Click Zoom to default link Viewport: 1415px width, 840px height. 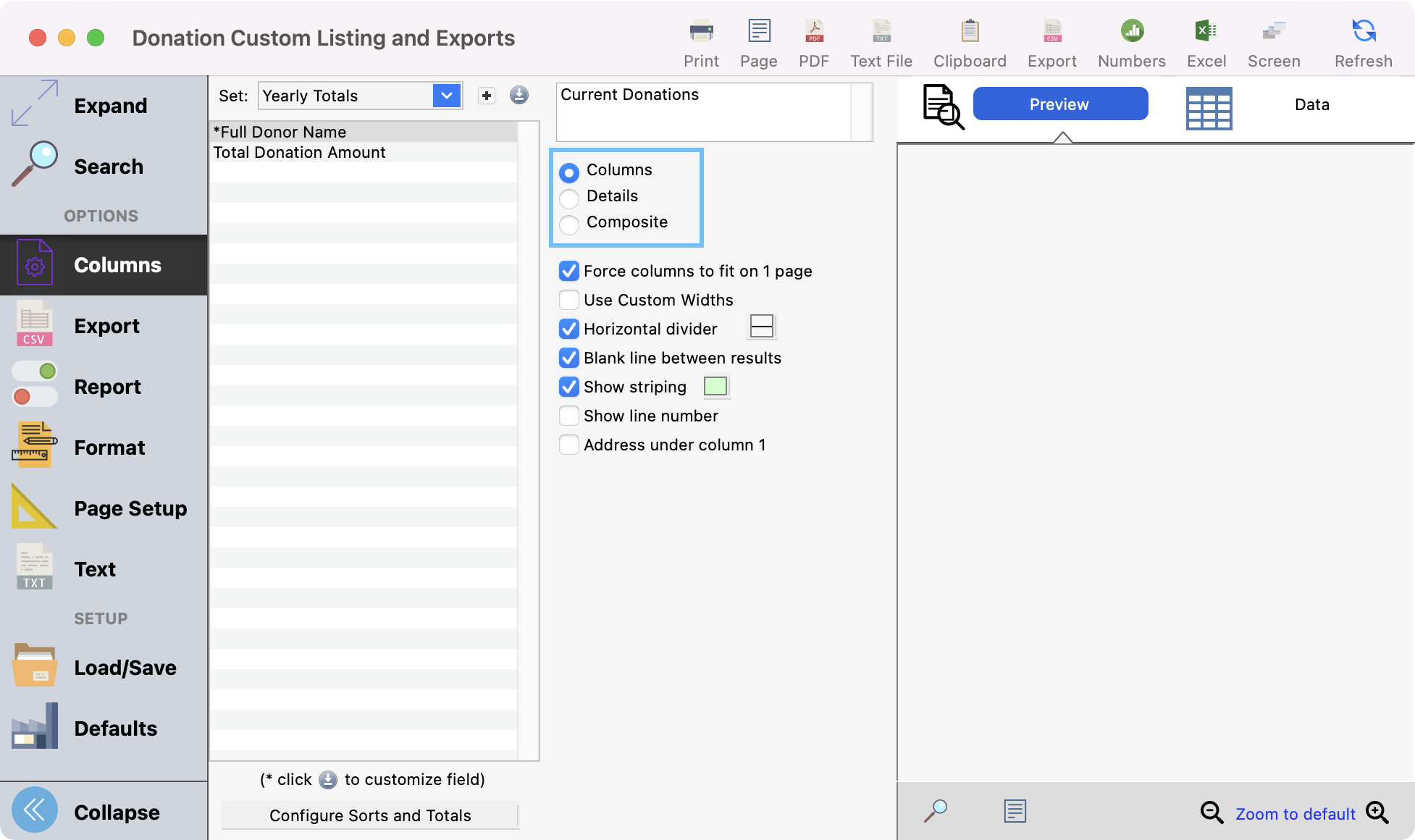point(1295,814)
